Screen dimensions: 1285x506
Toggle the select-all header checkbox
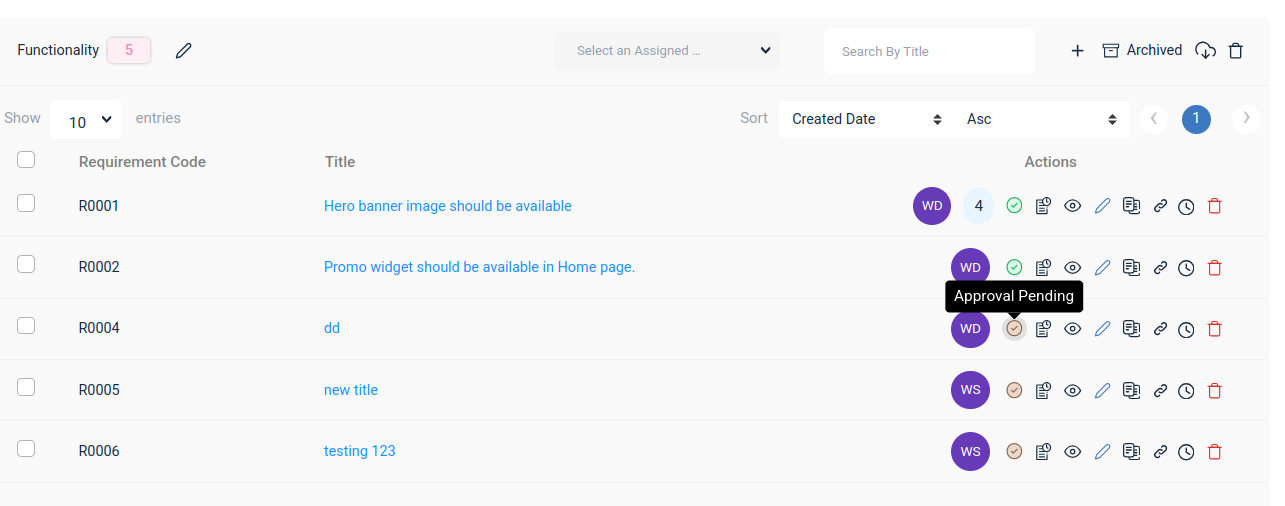pyautogui.click(x=26, y=159)
